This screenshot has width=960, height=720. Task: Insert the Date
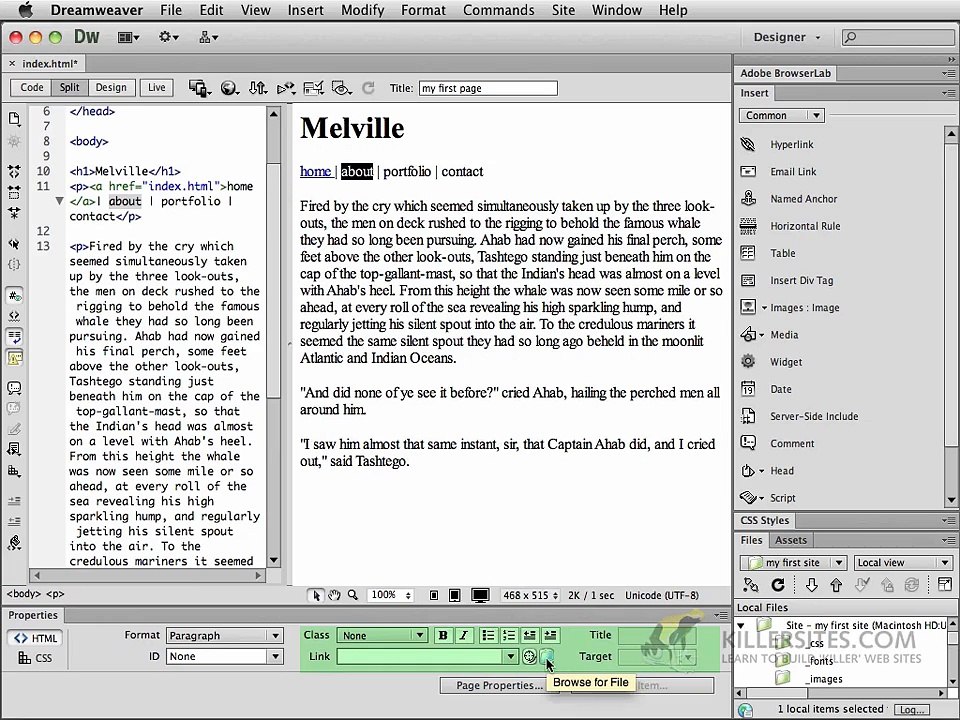coord(780,389)
